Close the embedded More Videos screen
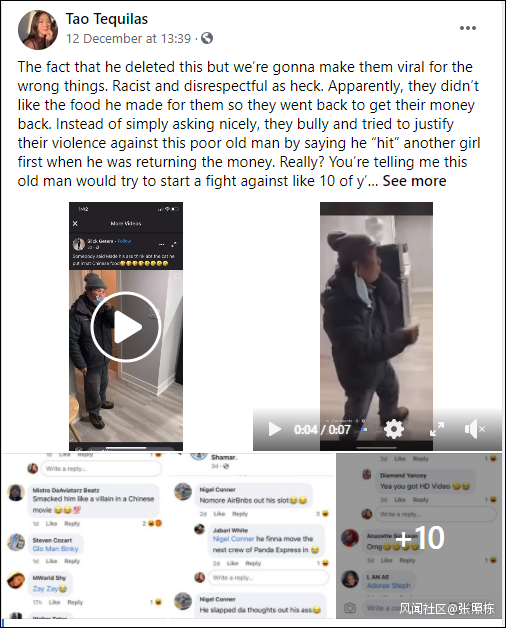506x628 pixels. pos(75,223)
